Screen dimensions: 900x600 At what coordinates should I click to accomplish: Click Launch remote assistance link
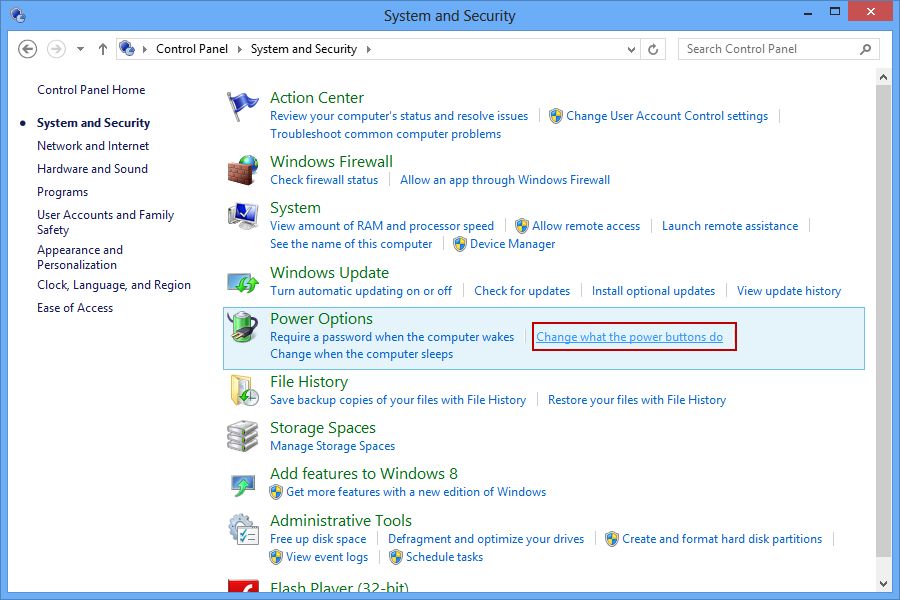click(x=730, y=226)
